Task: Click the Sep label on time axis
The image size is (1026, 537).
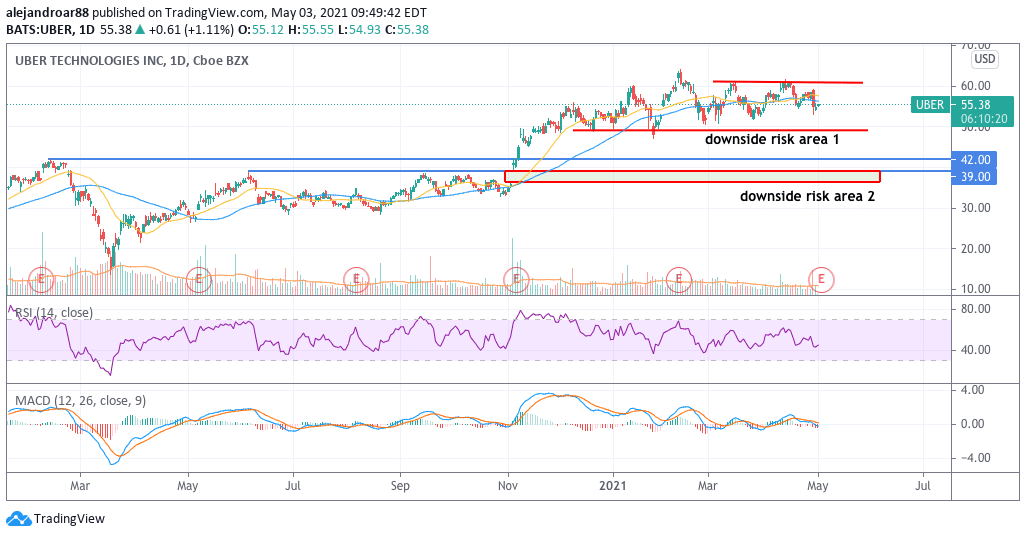Action: click(400, 486)
